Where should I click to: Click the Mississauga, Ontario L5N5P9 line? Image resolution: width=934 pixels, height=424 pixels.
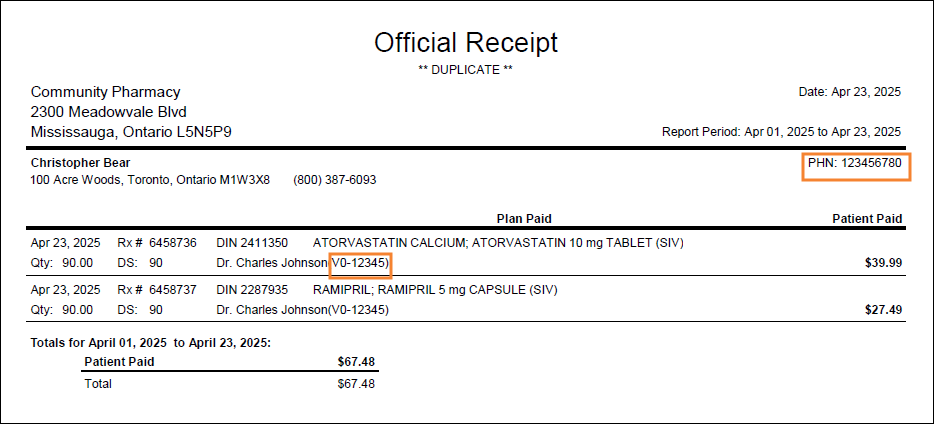point(131,132)
